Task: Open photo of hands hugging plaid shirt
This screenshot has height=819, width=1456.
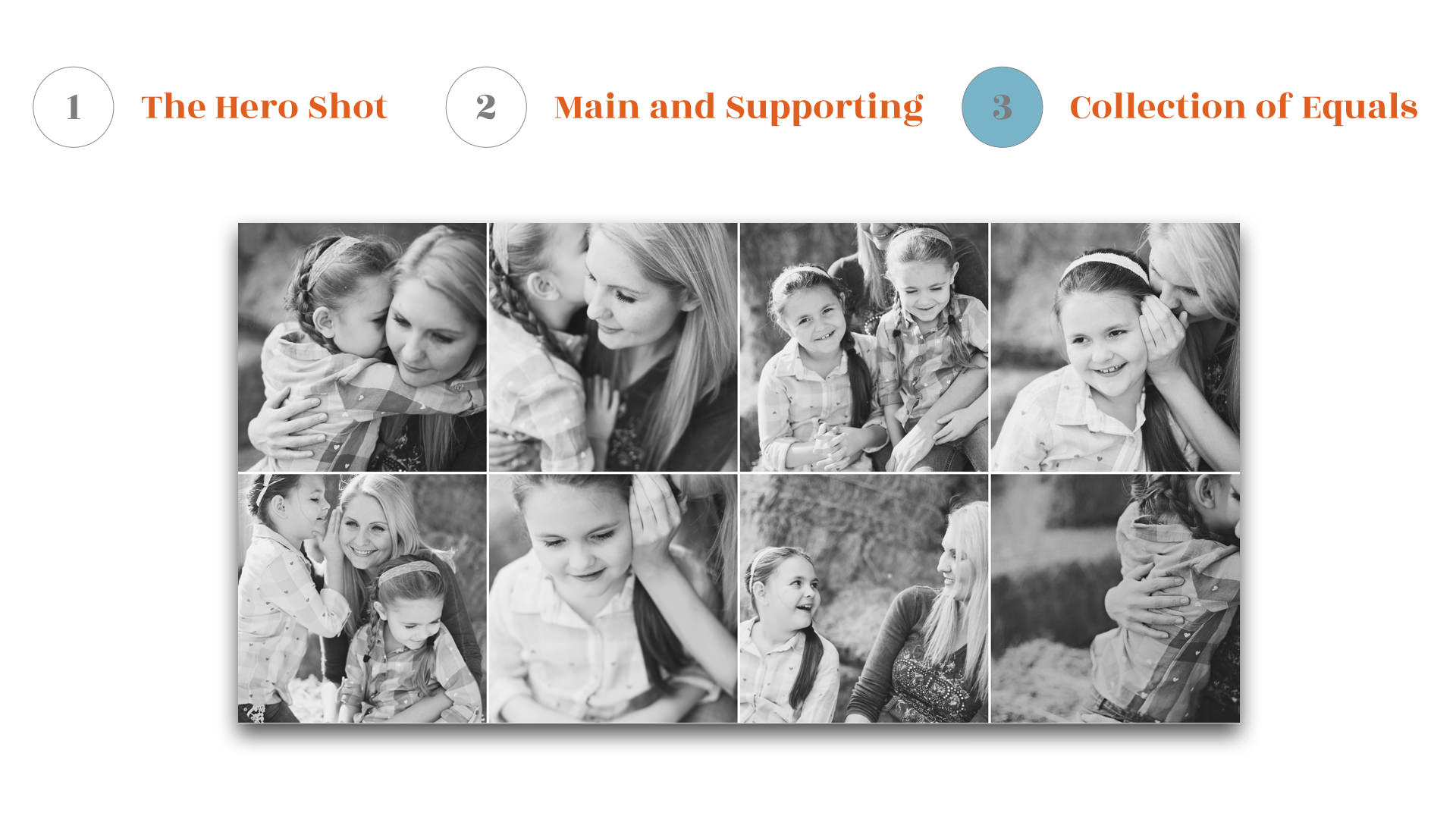Action: tap(1115, 598)
